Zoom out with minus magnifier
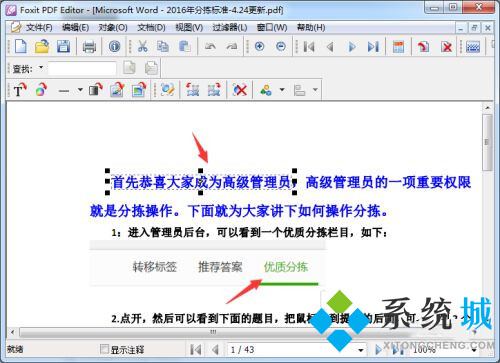 pos(281,46)
